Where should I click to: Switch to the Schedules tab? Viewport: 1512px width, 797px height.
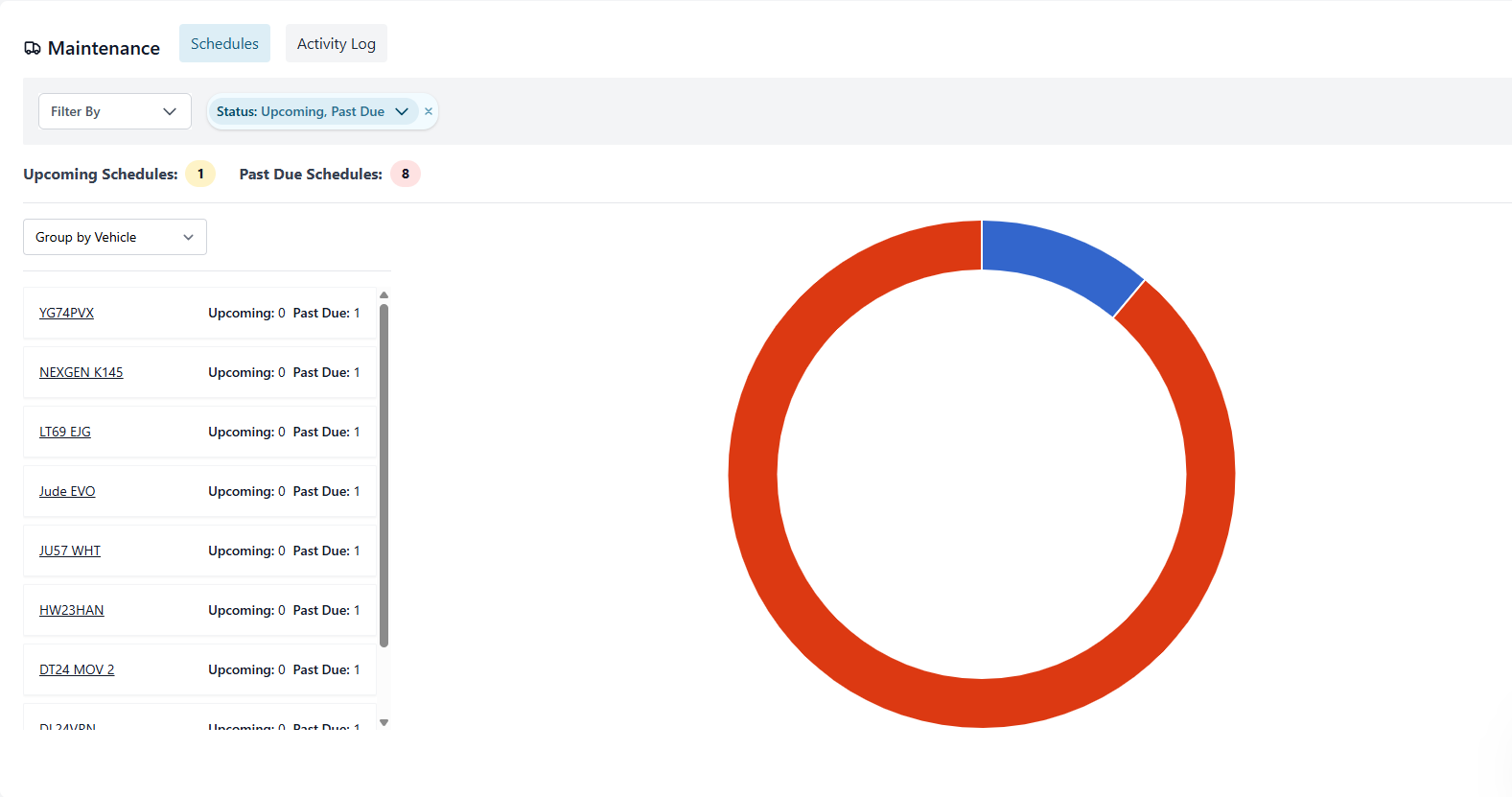[224, 44]
